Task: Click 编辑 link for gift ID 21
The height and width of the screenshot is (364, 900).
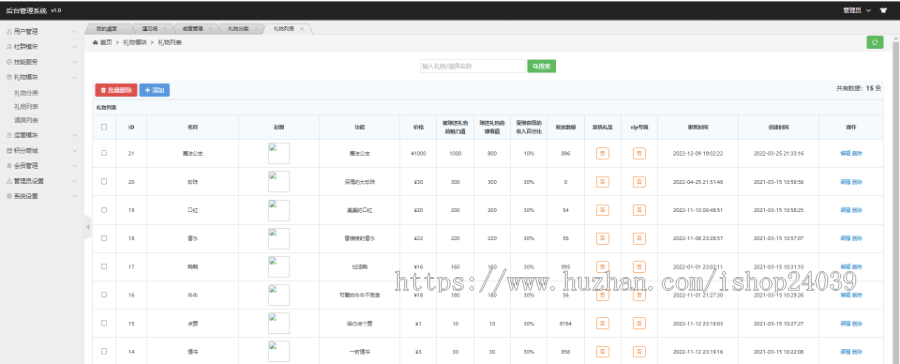Action: tap(845, 153)
